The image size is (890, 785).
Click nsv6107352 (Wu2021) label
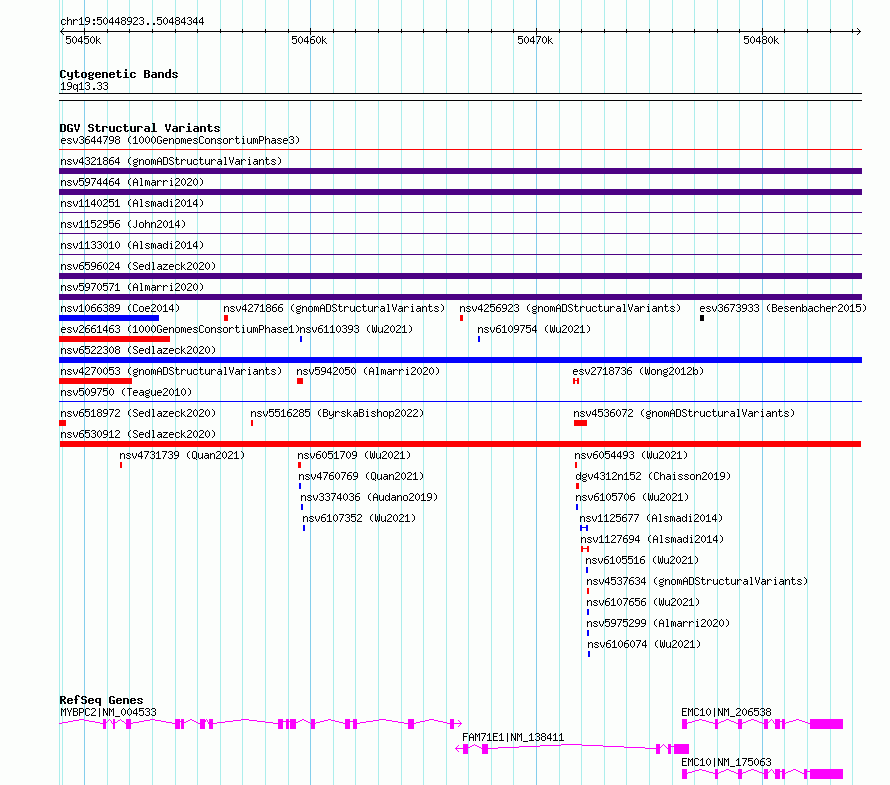(x=359, y=518)
